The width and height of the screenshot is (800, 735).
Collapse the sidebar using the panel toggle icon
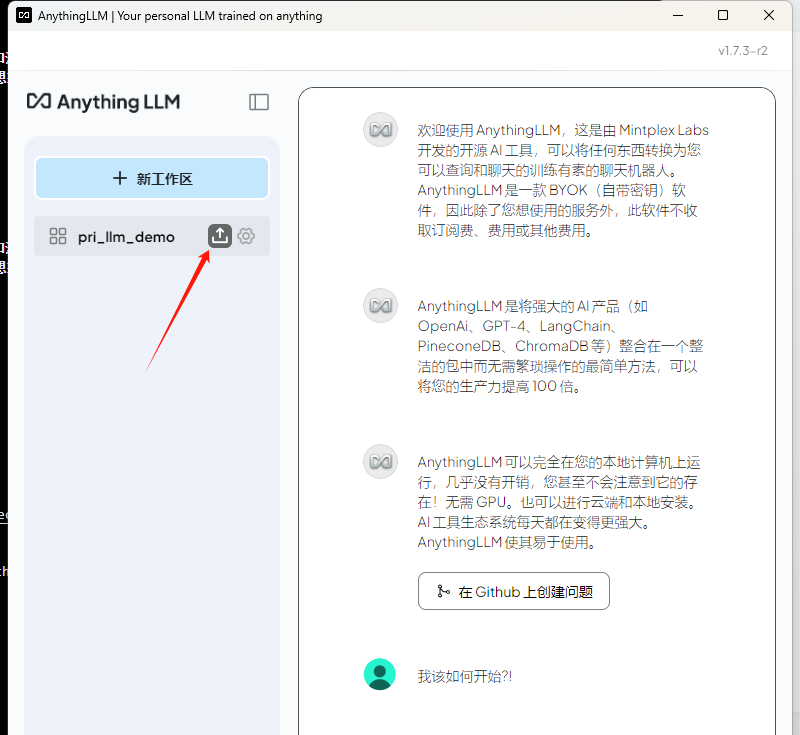click(x=259, y=102)
